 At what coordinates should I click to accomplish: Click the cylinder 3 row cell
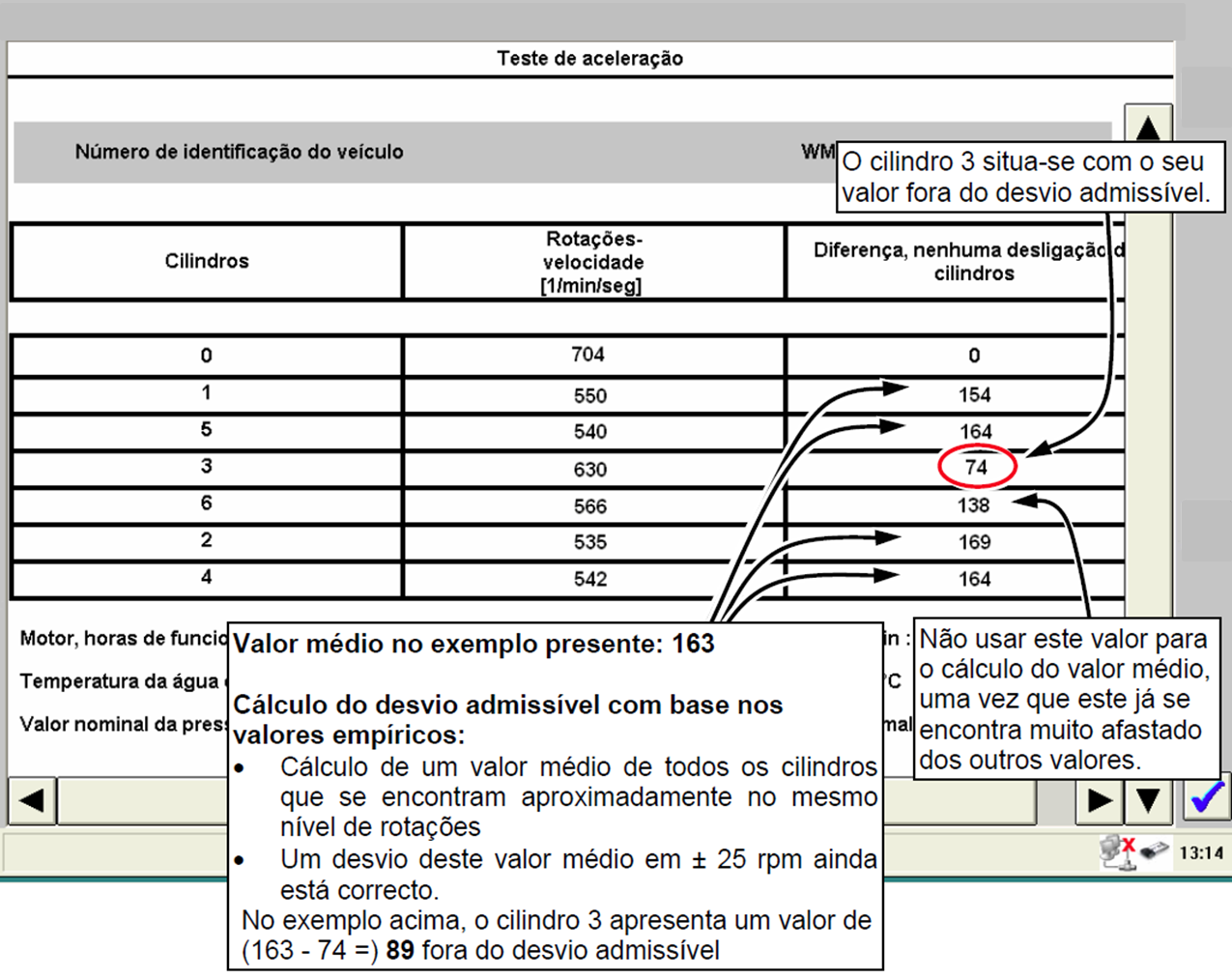(207, 467)
